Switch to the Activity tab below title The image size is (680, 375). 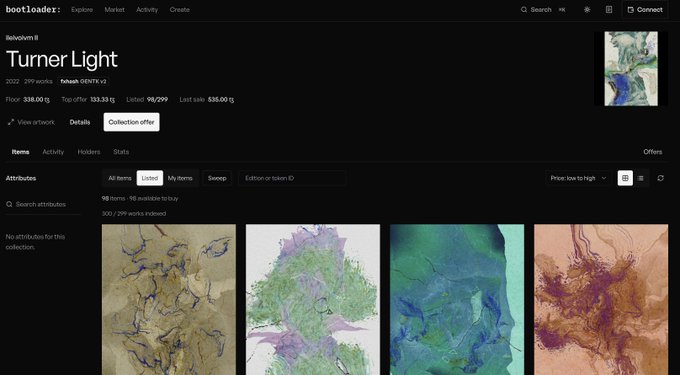pos(53,152)
